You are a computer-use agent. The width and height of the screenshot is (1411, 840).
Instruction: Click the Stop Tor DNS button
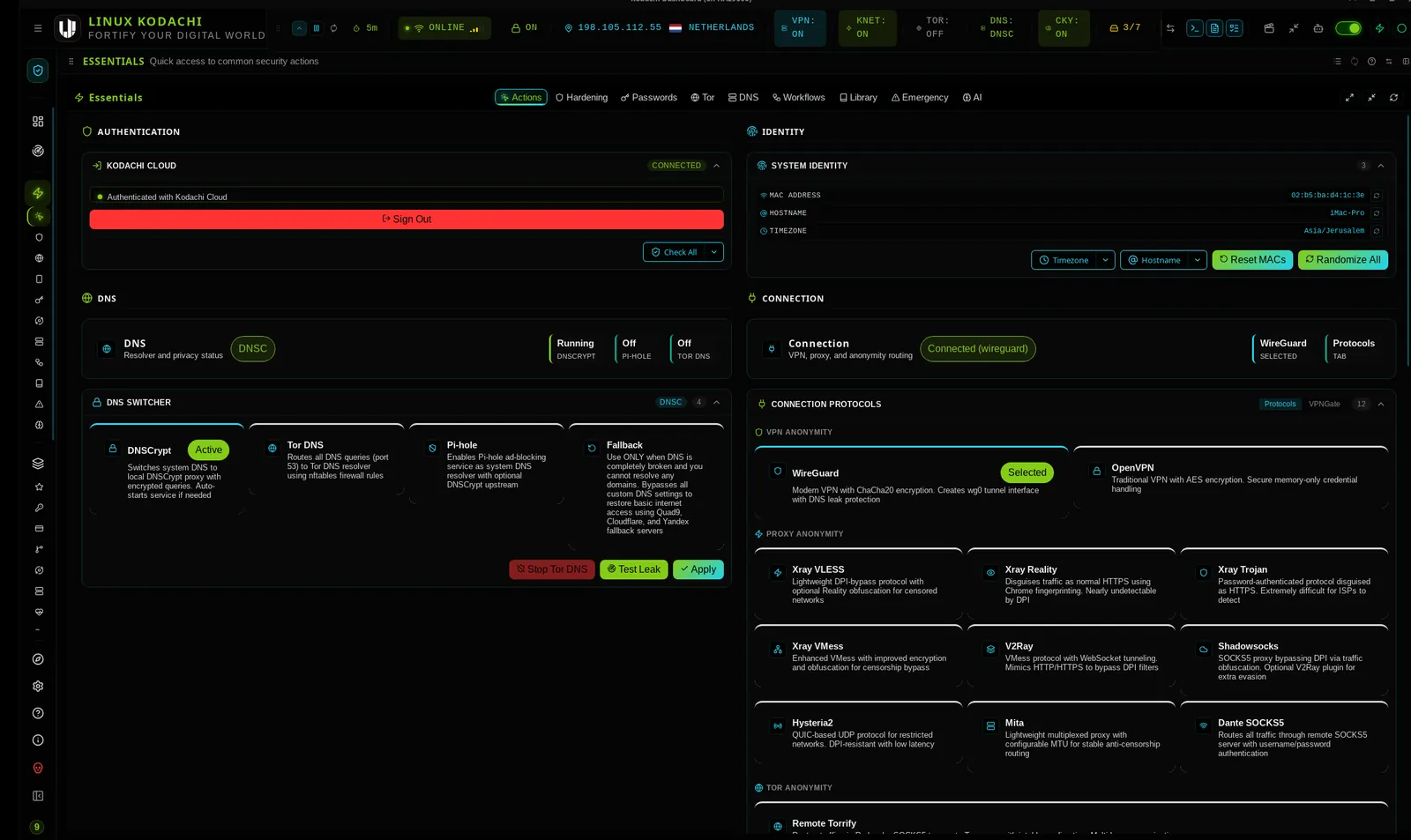552,569
